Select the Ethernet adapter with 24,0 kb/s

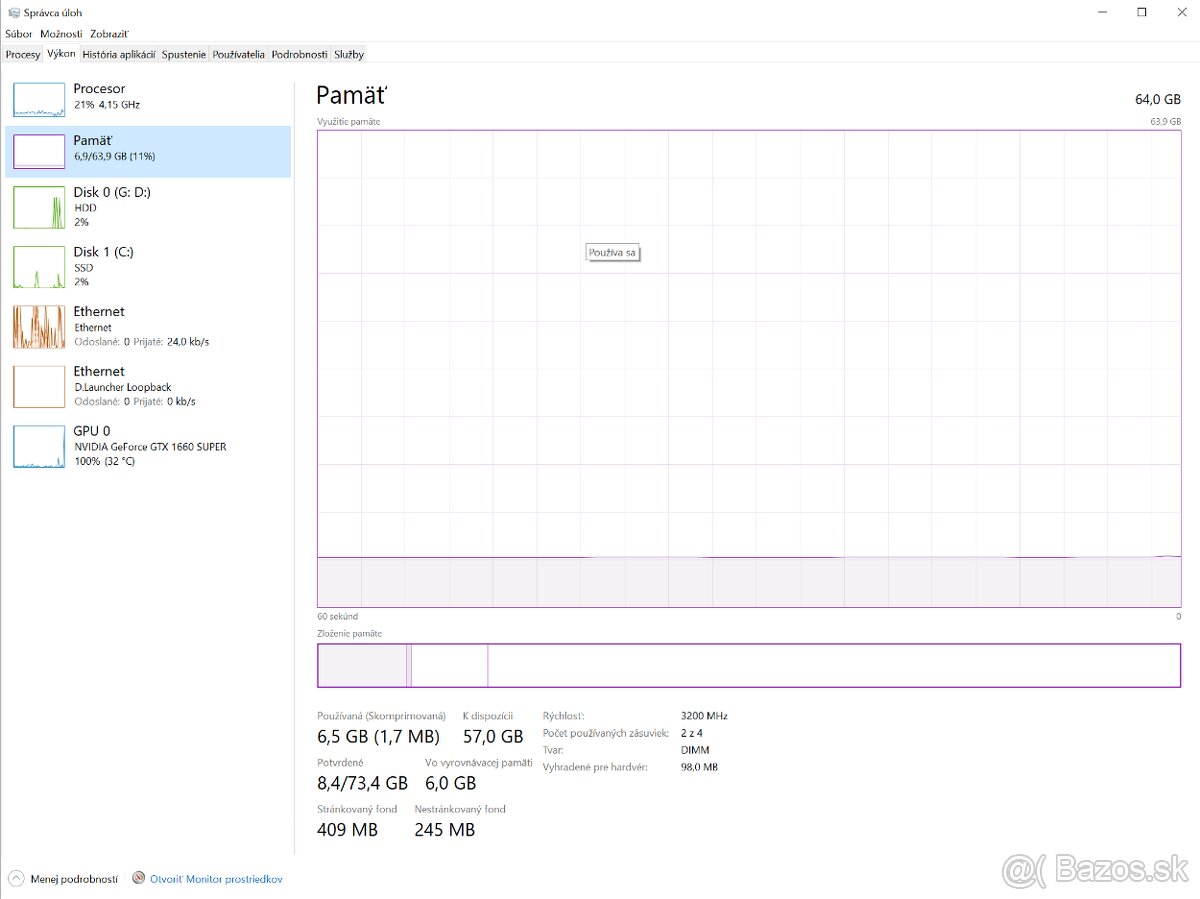click(38, 327)
